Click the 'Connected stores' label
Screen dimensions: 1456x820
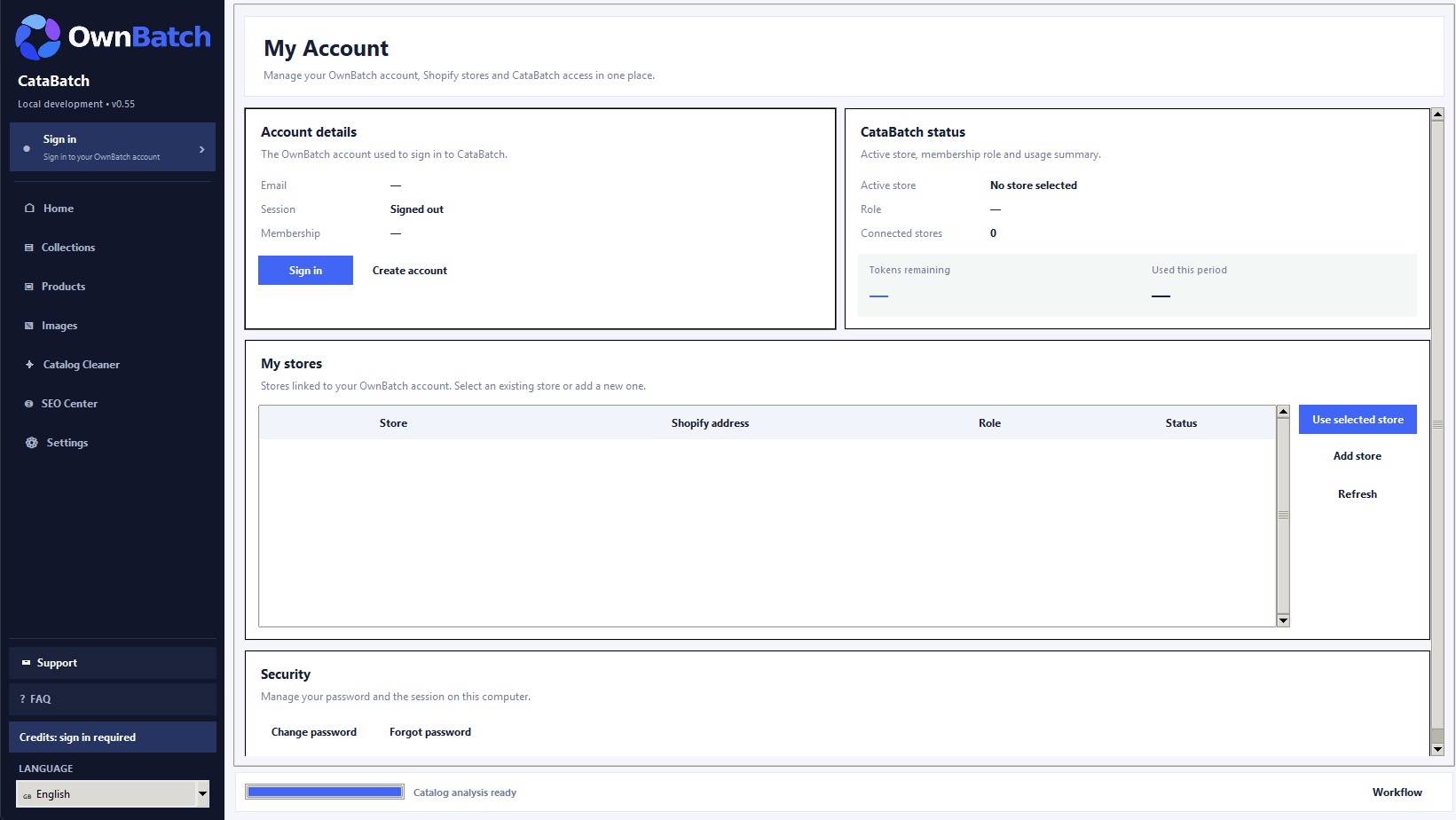click(901, 233)
